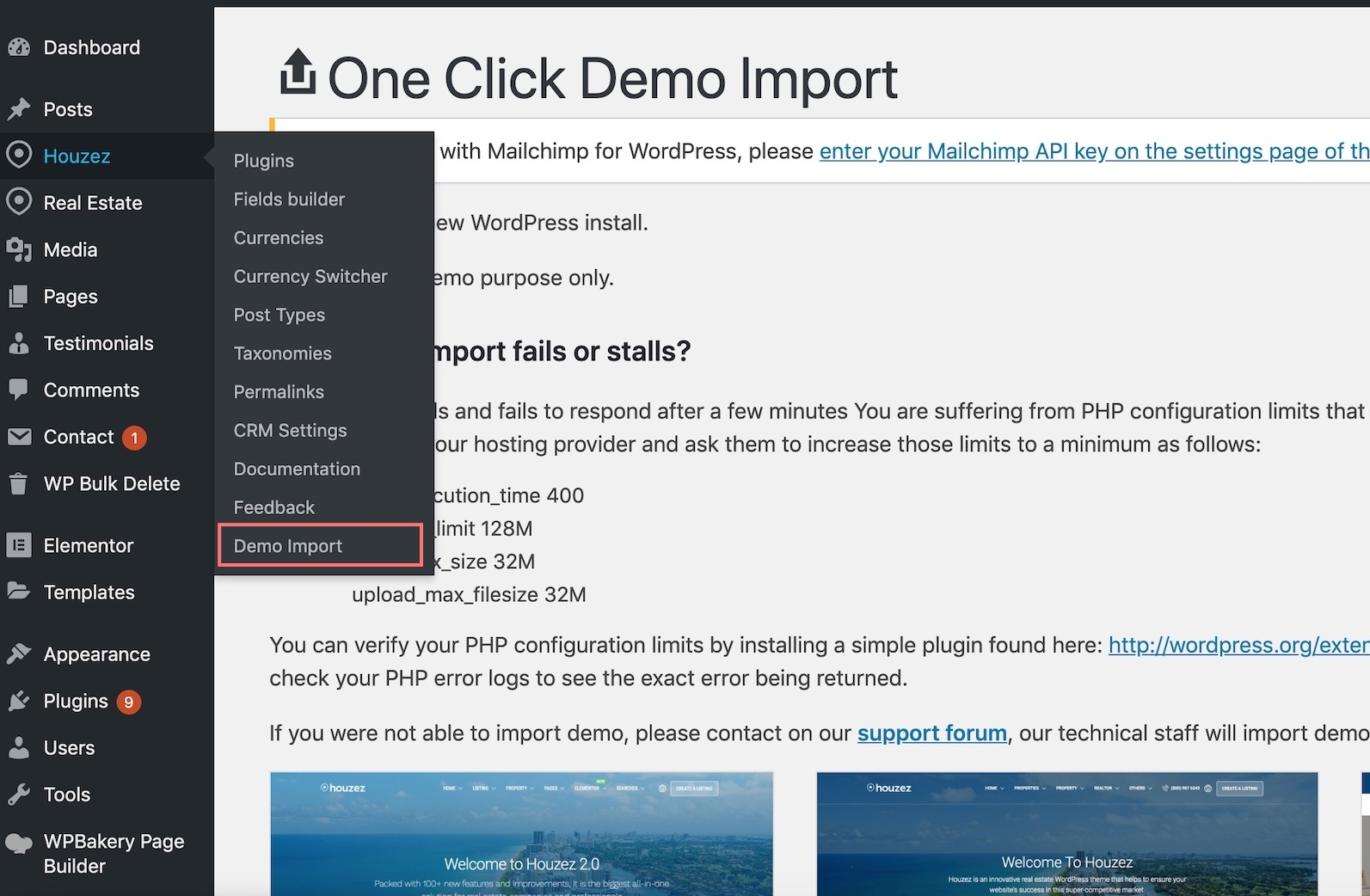Click the Contact notification badge showing 1
Image resolution: width=1370 pixels, height=896 pixels.
click(x=134, y=438)
